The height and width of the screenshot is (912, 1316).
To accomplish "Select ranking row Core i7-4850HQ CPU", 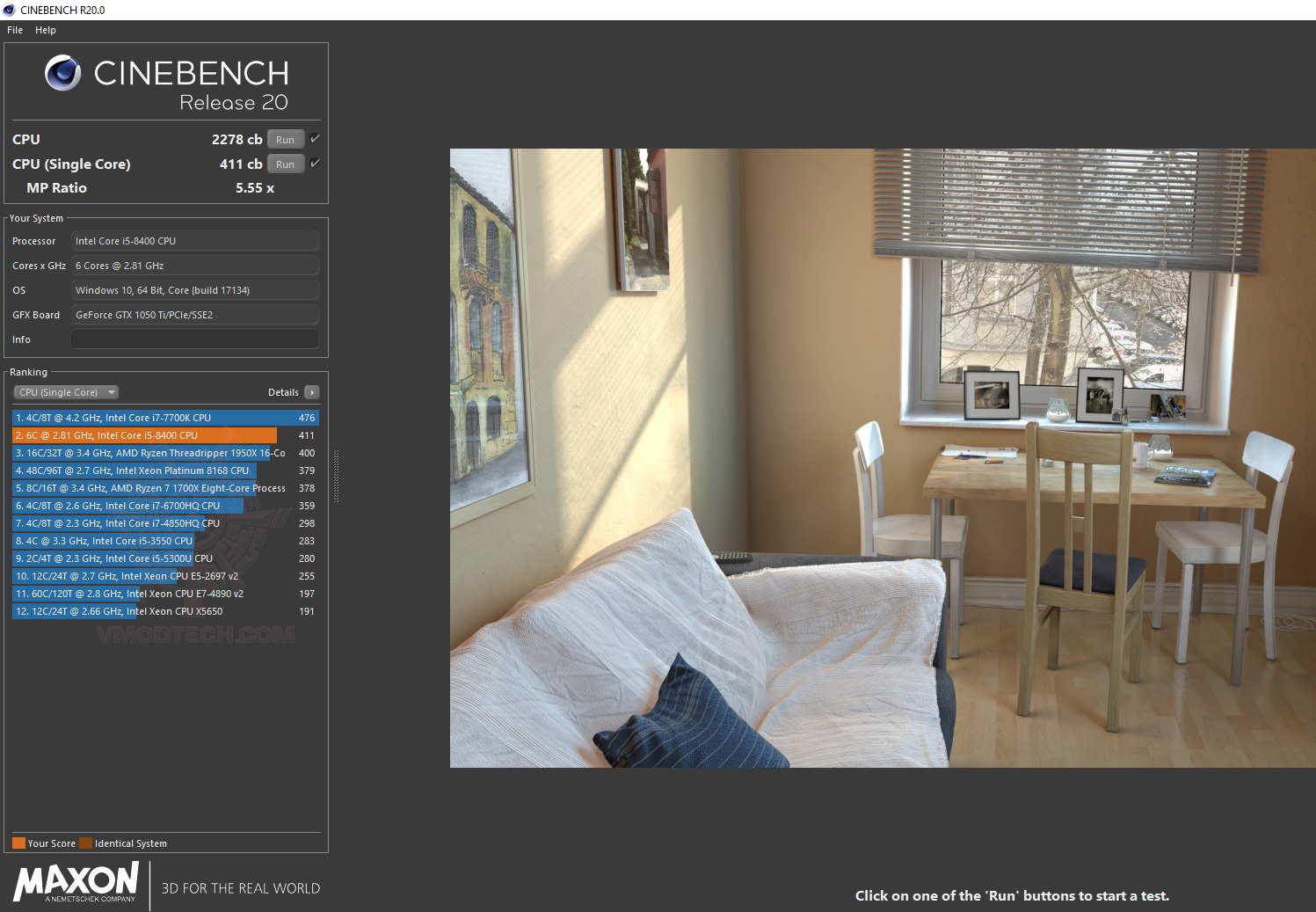I will pos(165,523).
